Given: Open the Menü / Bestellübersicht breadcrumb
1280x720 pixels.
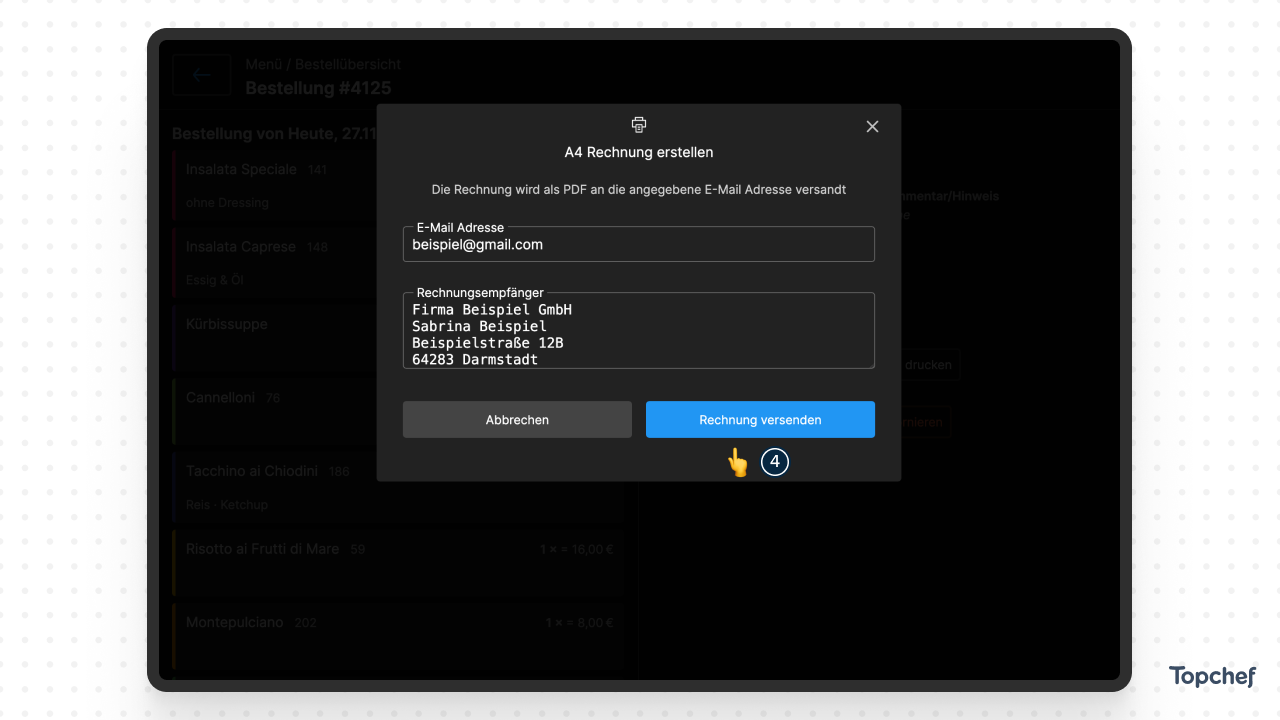Looking at the screenshot, I should (x=322, y=64).
